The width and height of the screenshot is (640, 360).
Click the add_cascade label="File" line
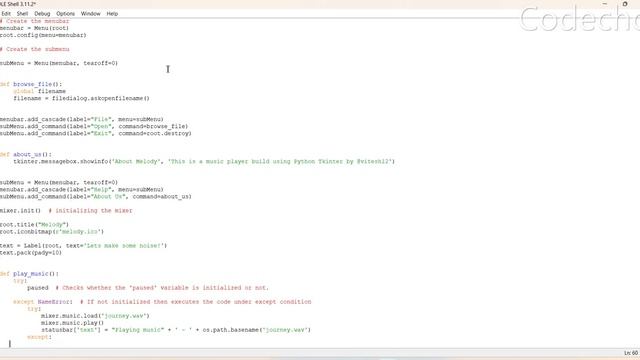point(82,119)
